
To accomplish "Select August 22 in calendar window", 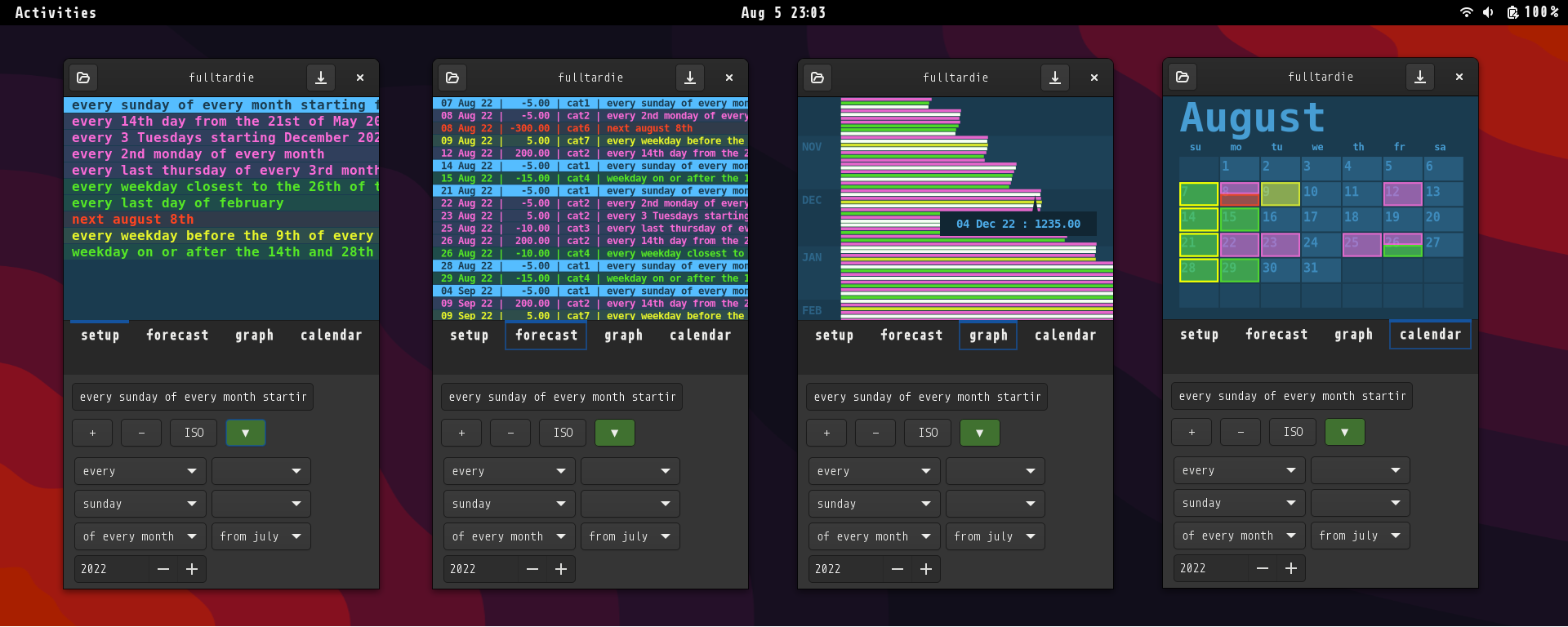I will tap(1239, 244).
